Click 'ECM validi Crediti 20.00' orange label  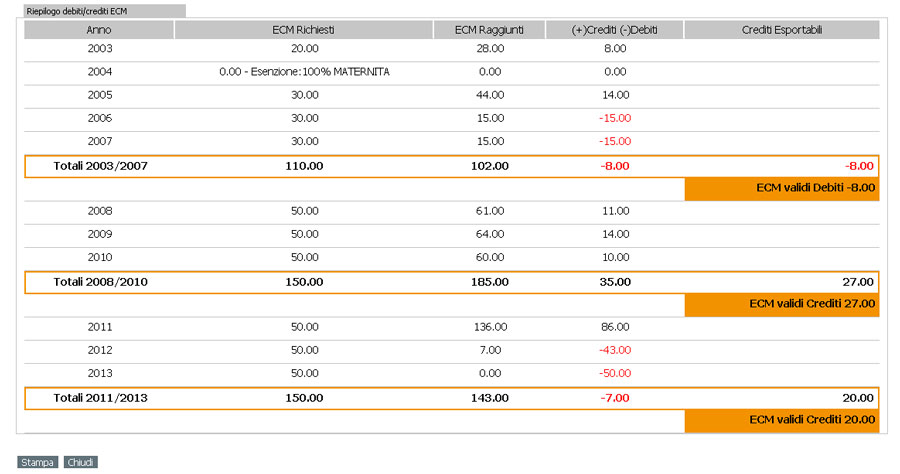click(782, 421)
